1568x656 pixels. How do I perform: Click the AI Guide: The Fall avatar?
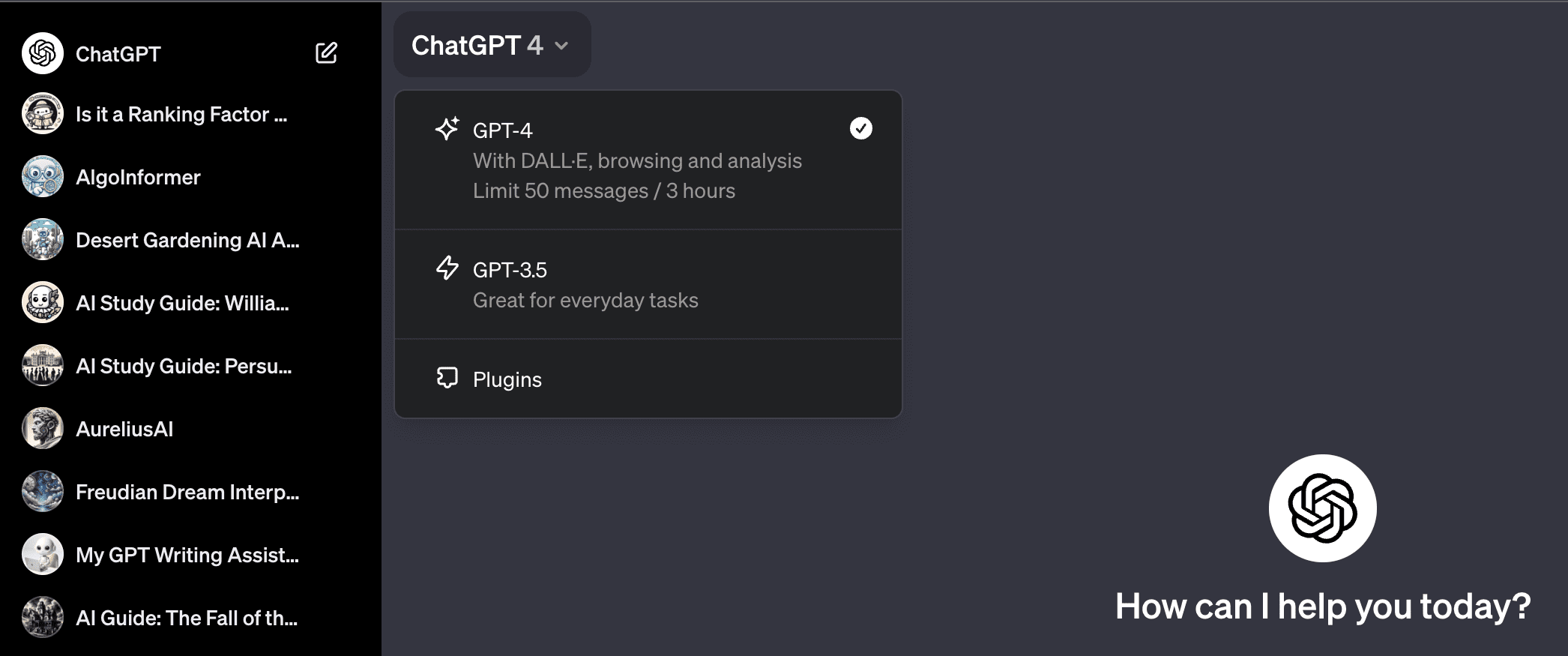(43, 618)
